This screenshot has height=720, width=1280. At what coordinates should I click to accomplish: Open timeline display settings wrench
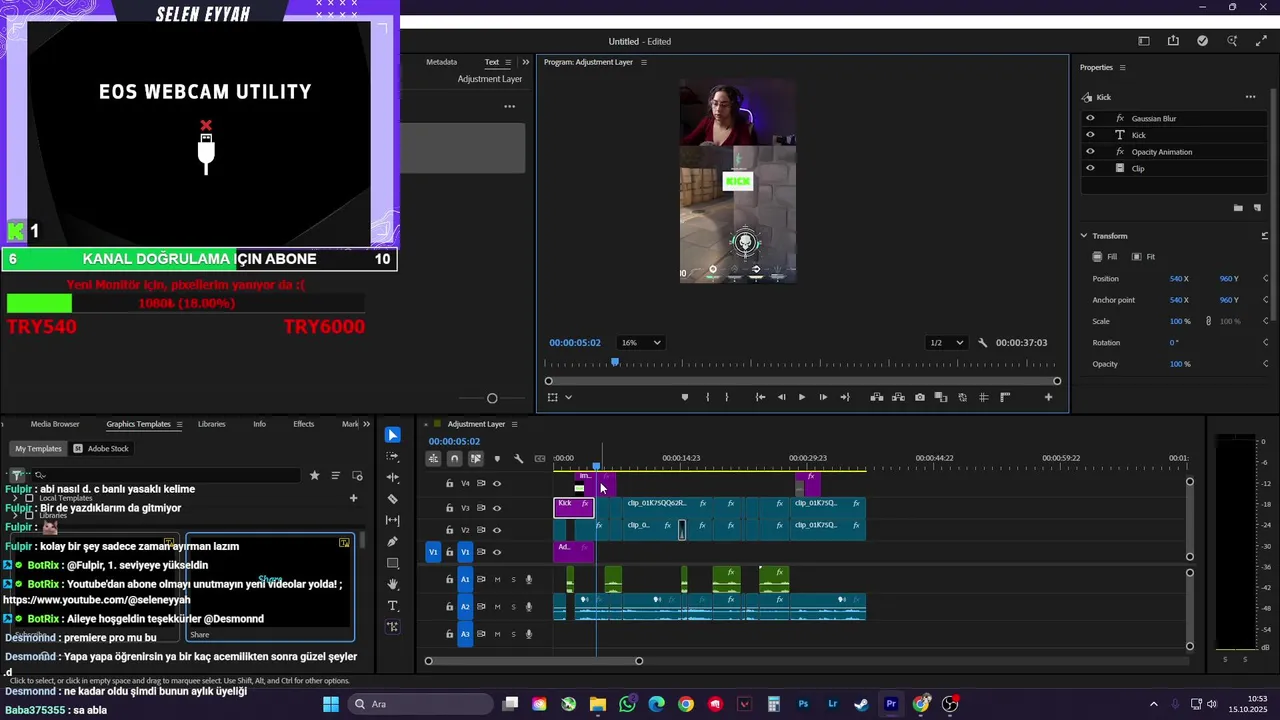(518, 459)
